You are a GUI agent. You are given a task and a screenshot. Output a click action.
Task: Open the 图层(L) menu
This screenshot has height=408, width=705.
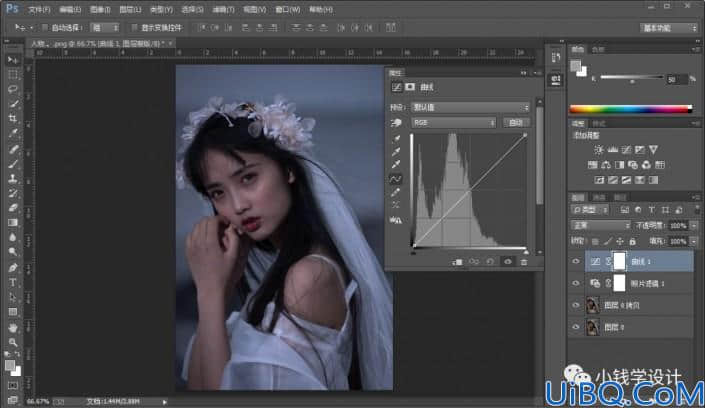[x=131, y=9]
